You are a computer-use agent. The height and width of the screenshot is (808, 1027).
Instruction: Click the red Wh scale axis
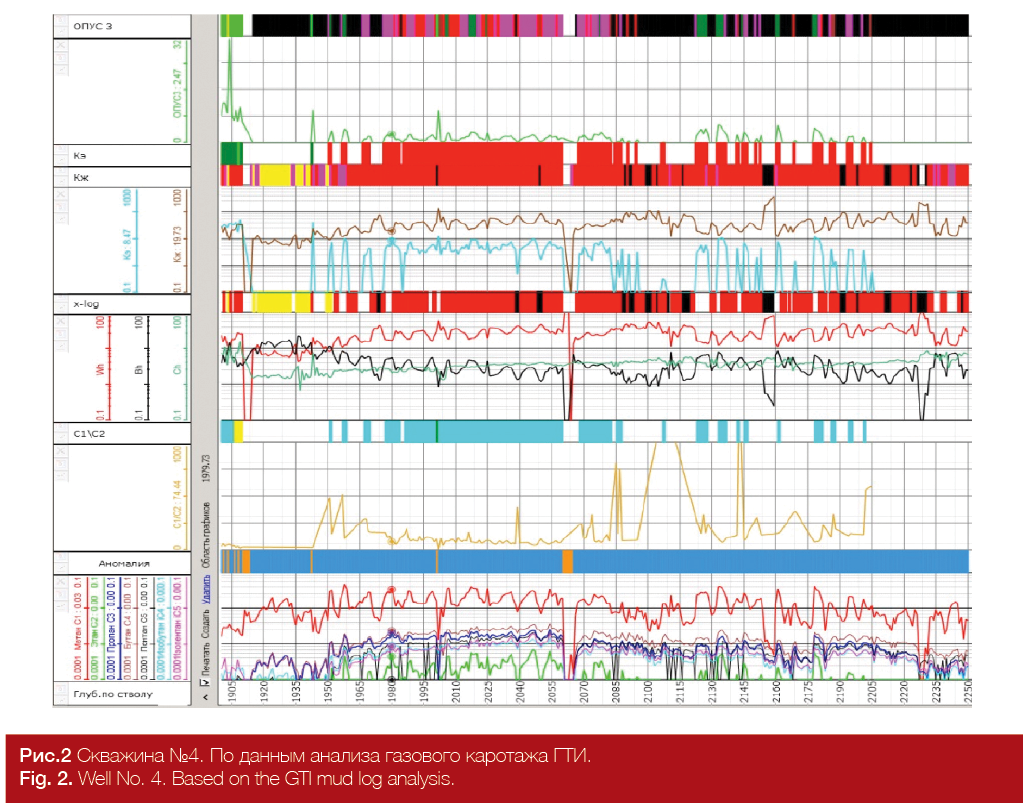point(109,368)
